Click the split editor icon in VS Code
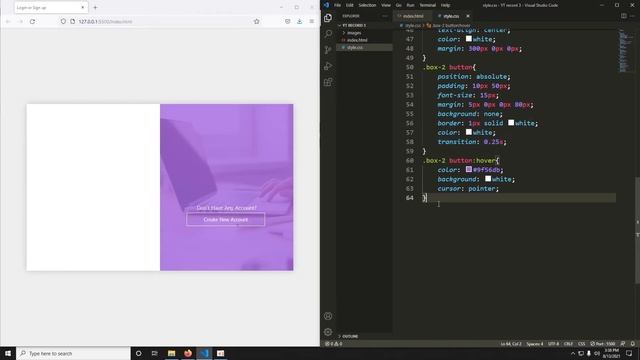640x360 pixels. point(624,16)
